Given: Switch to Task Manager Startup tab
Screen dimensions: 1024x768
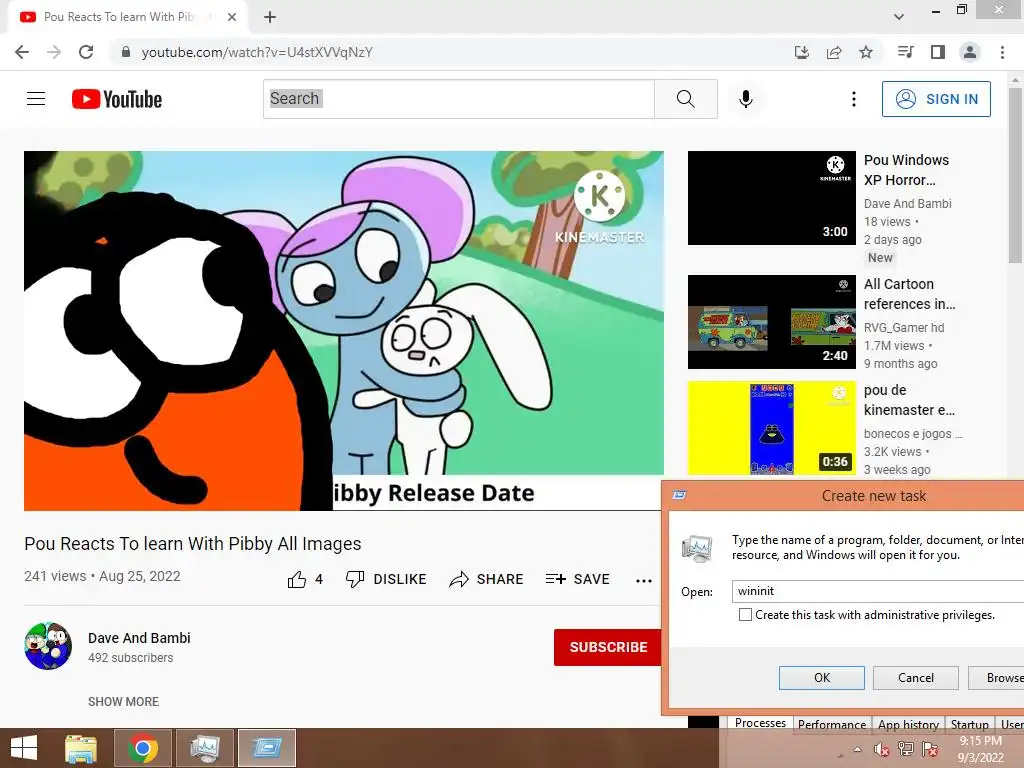Looking at the screenshot, I should pyautogui.click(x=969, y=724).
